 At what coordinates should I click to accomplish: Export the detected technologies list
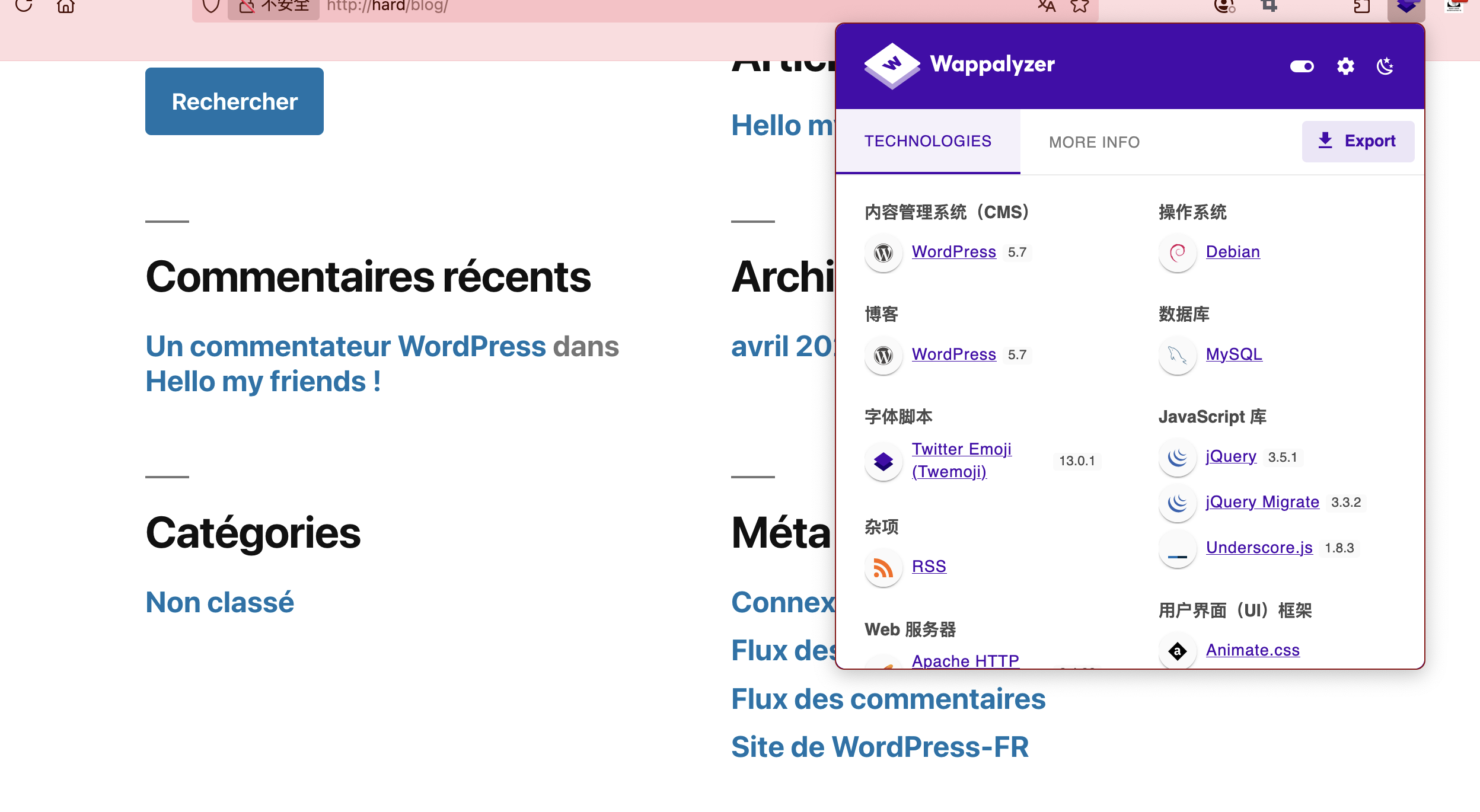[1358, 141]
